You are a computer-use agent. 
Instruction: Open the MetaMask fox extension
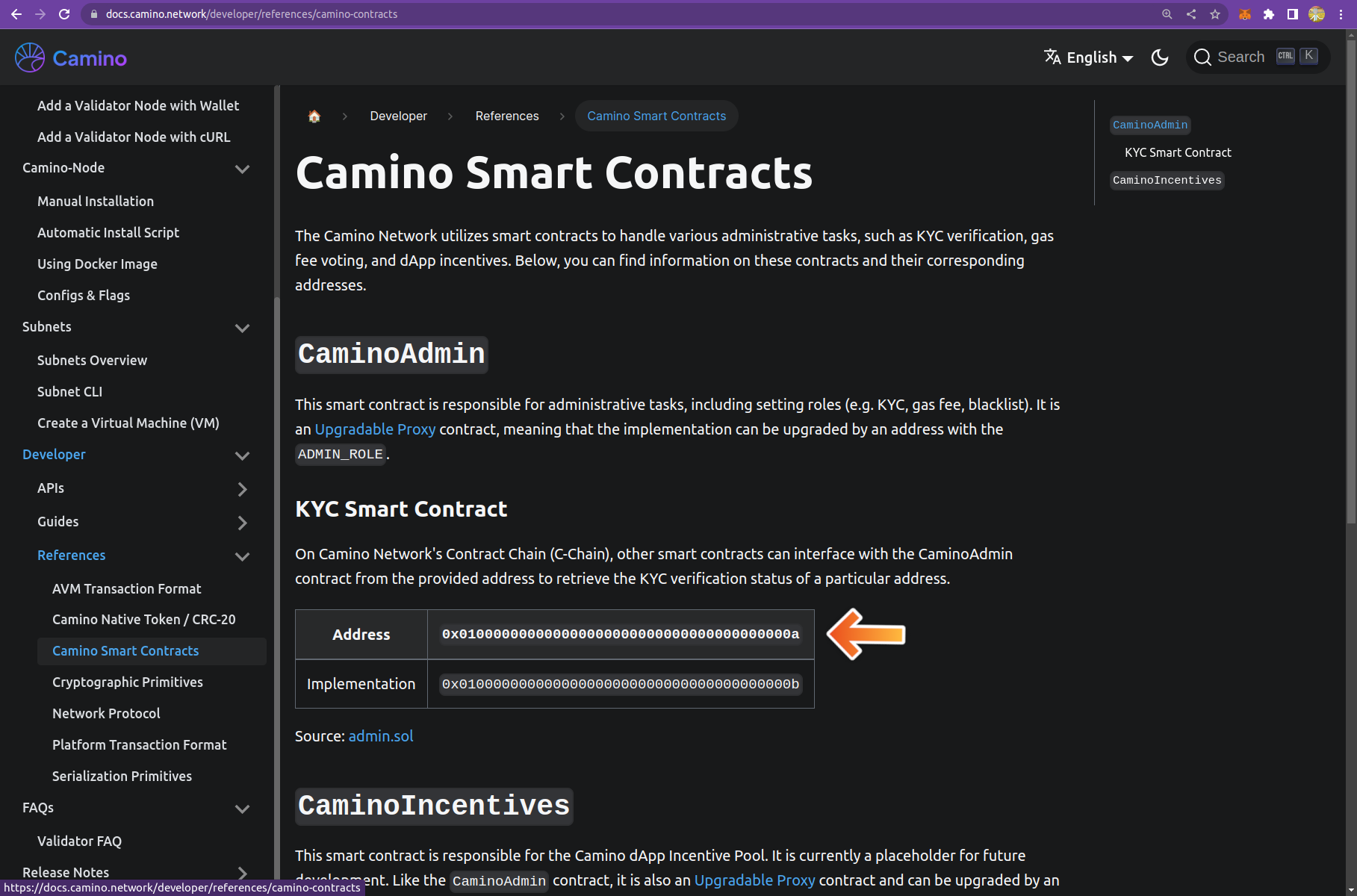pyautogui.click(x=1245, y=14)
